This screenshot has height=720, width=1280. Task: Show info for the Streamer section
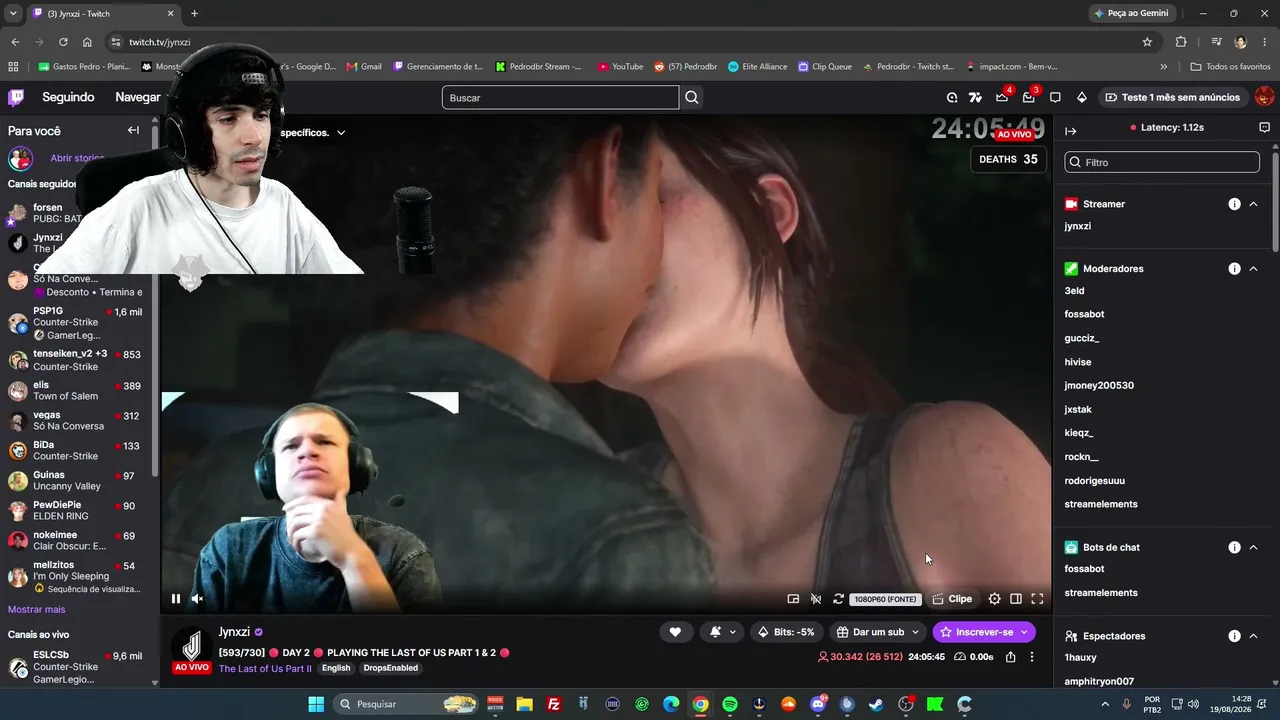[1234, 204]
